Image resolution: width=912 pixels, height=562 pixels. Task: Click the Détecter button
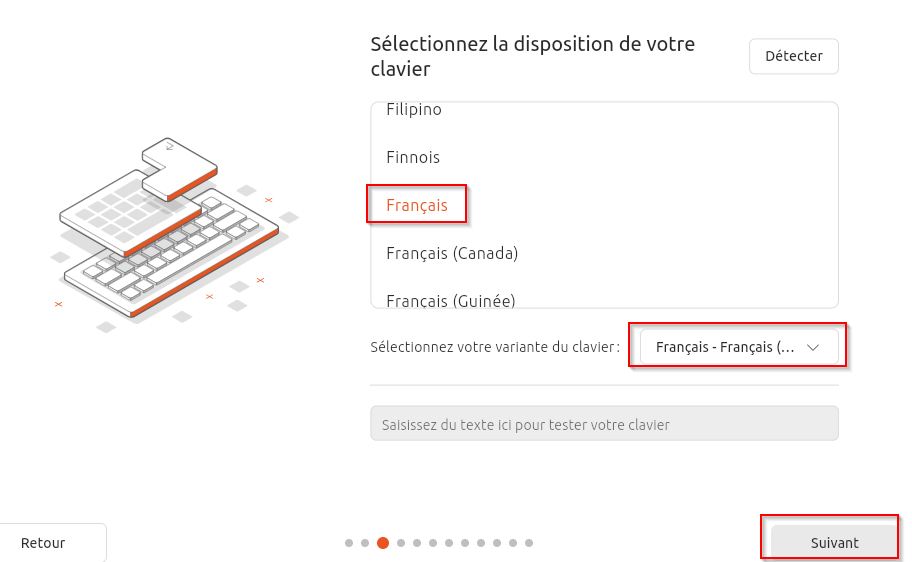[793, 56]
